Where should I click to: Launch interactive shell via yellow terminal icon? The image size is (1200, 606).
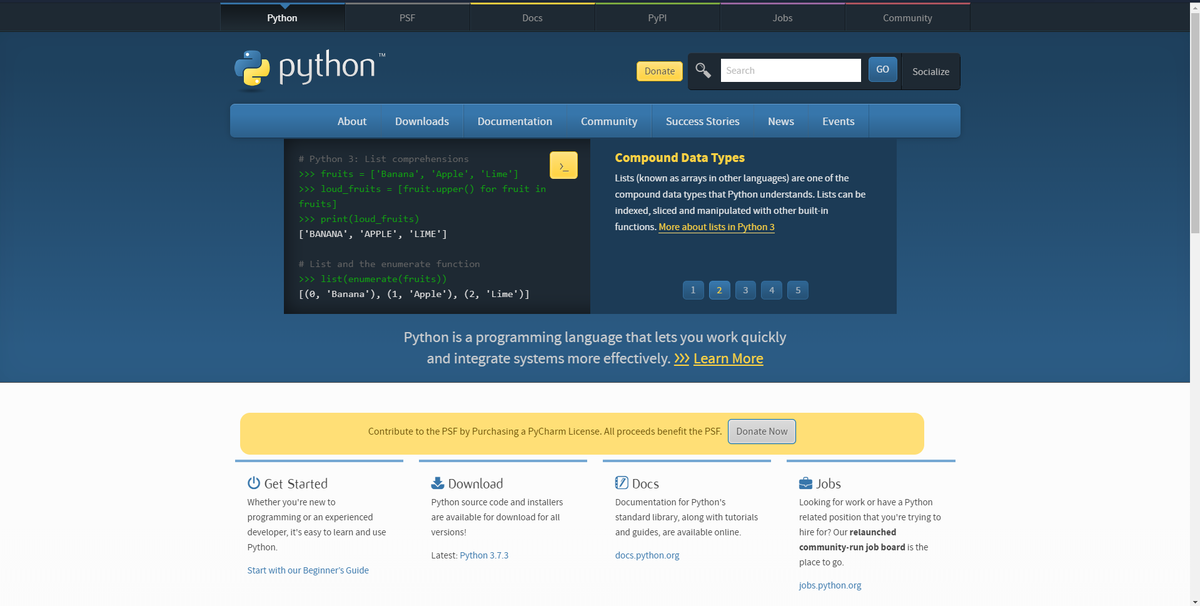[x=564, y=166]
